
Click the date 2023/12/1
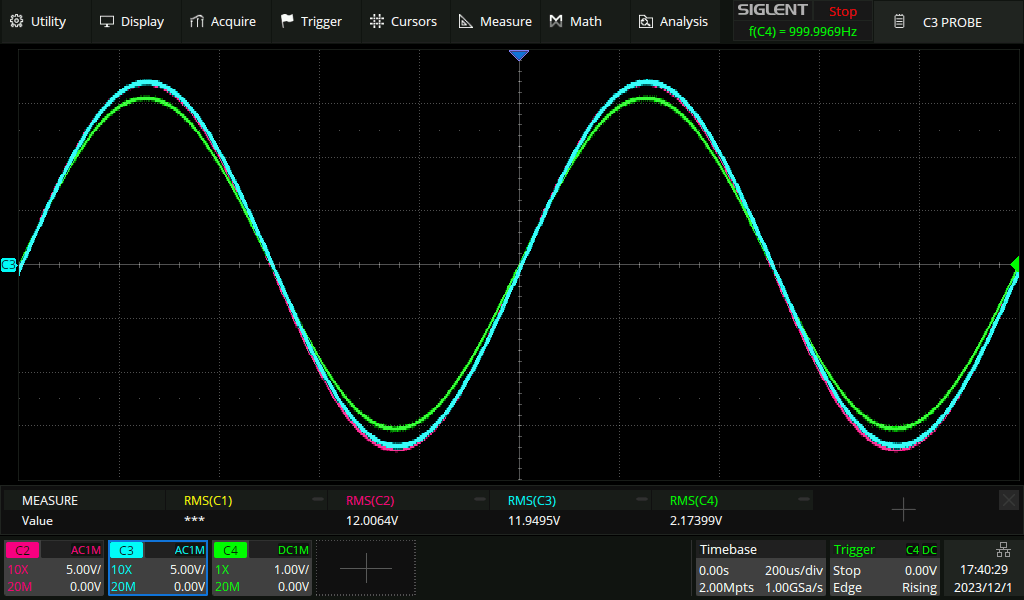[x=982, y=588]
